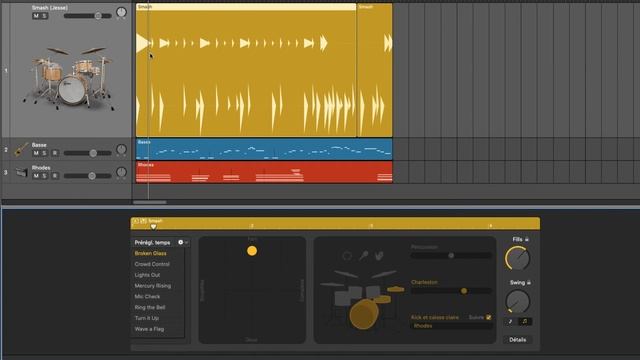Toggle the crash cymbals in the kit
Viewport: 640px width, 360px height.
364,273
